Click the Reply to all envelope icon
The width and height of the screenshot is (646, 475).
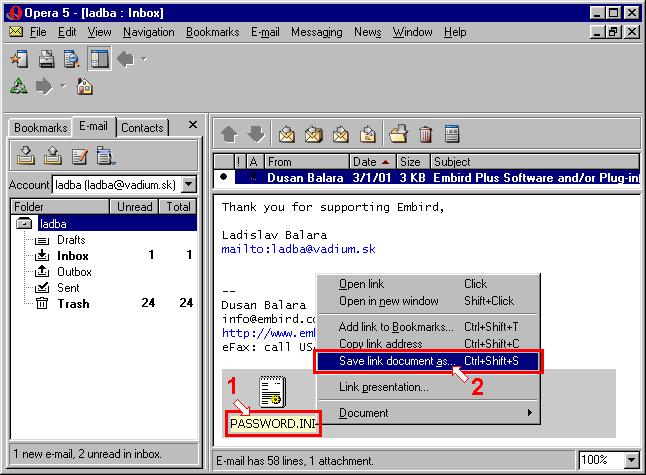pos(314,134)
